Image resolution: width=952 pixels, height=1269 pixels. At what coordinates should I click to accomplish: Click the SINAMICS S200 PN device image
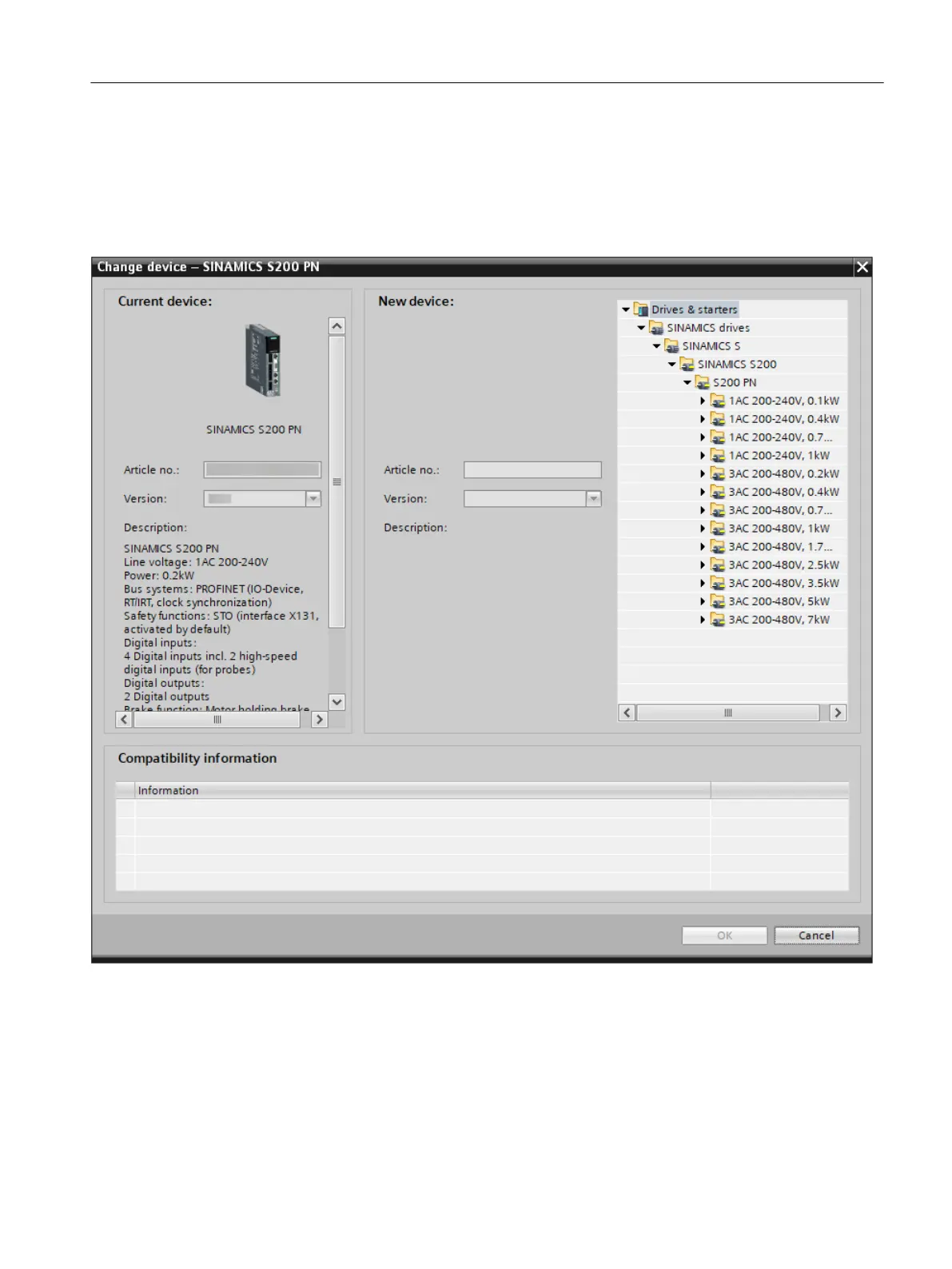(263, 360)
